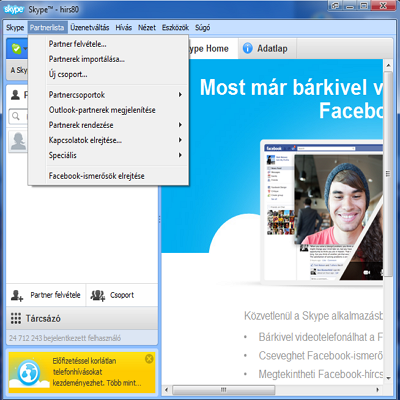Open the Eszközök menu
400x400 pixels.
(175, 28)
